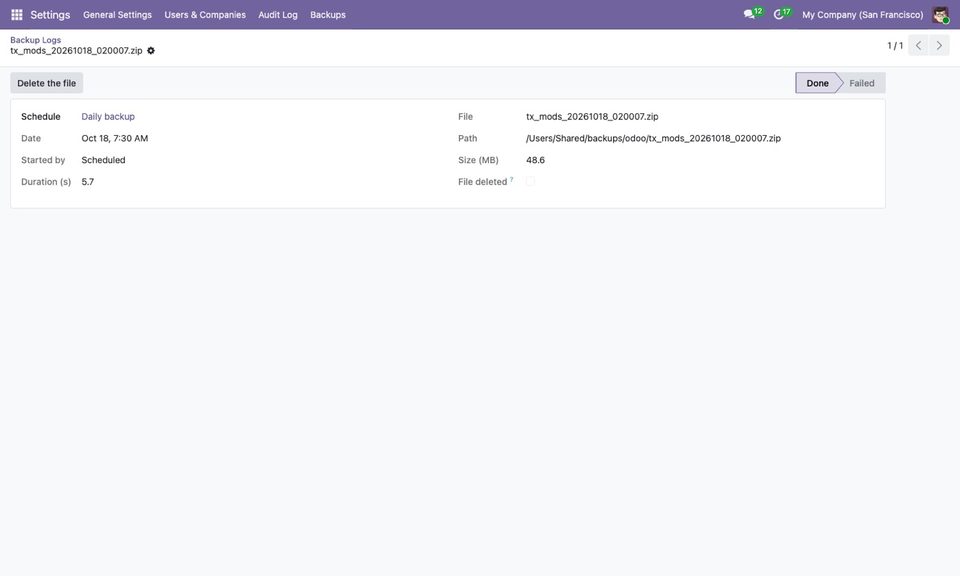
Task: Open the apps grid menu icon
Action: click(17, 14)
